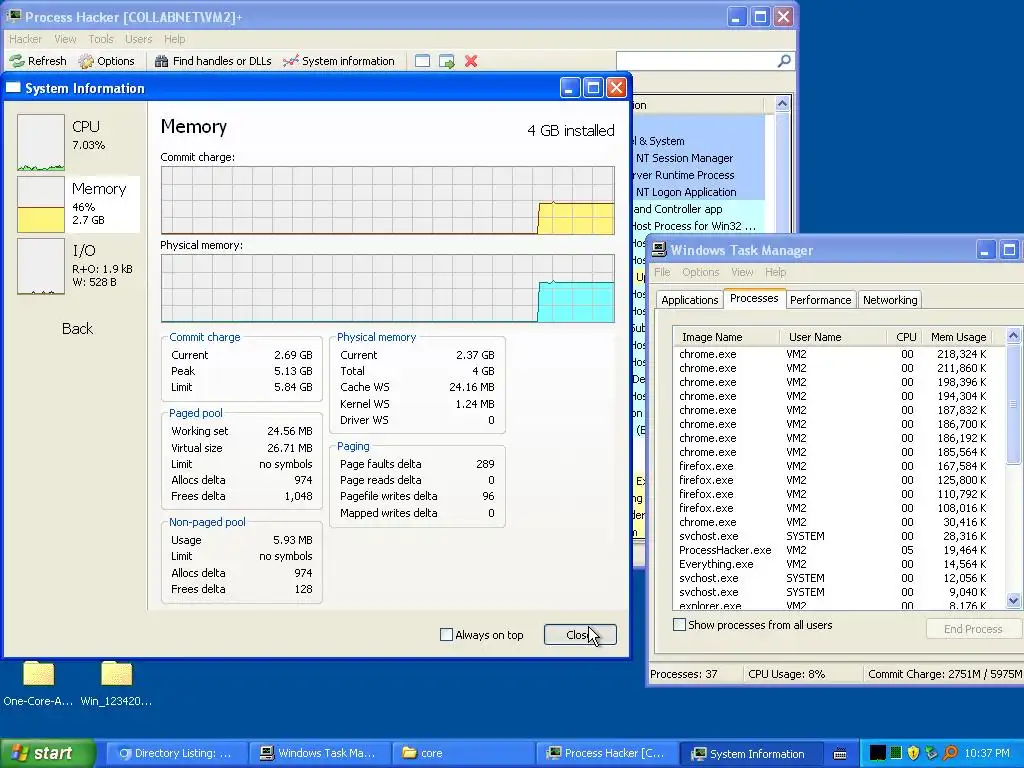The width and height of the screenshot is (1024, 768).
Task: Open the Users menu in Process Hacker
Action: tap(138, 39)
